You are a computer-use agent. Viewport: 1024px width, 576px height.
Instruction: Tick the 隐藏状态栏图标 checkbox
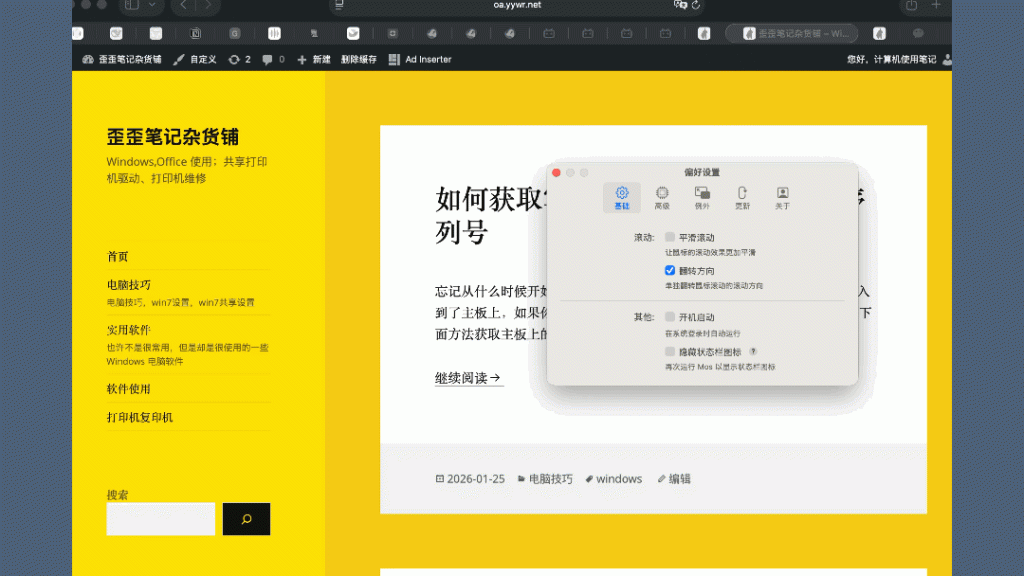[x=670, y=352]
